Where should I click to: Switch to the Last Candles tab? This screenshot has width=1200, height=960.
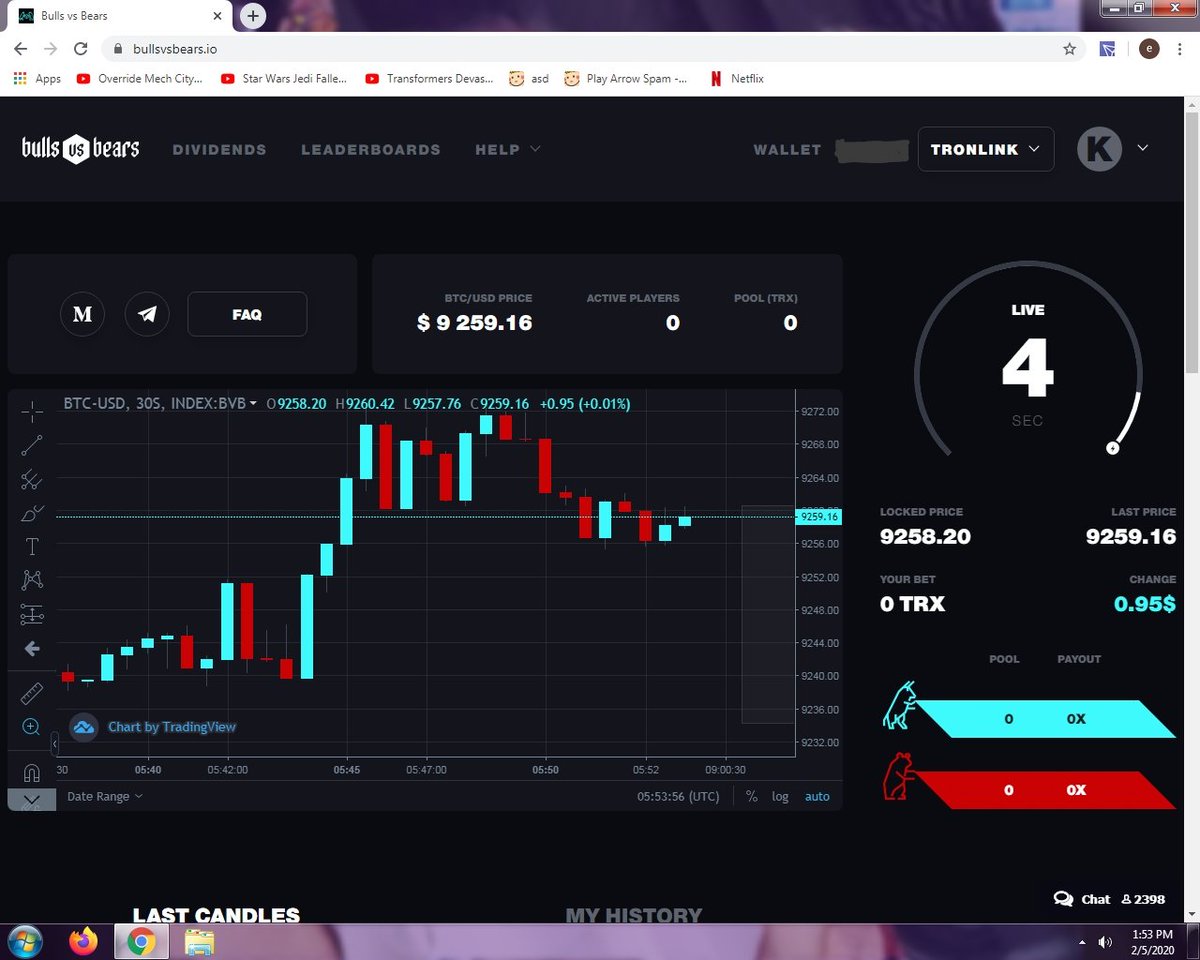[216, 915]
